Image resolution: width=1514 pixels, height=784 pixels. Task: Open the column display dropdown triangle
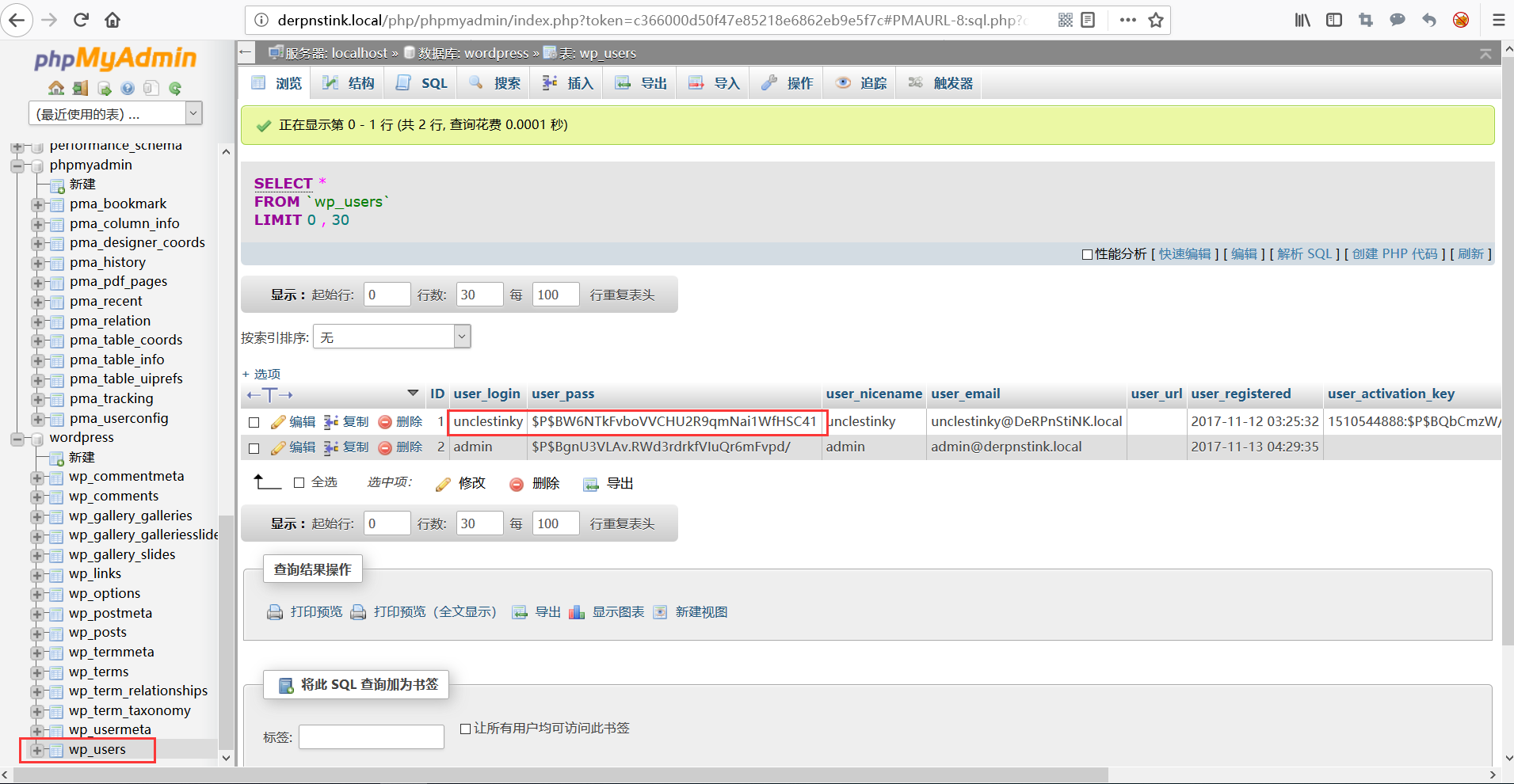(x=413, y=393)
